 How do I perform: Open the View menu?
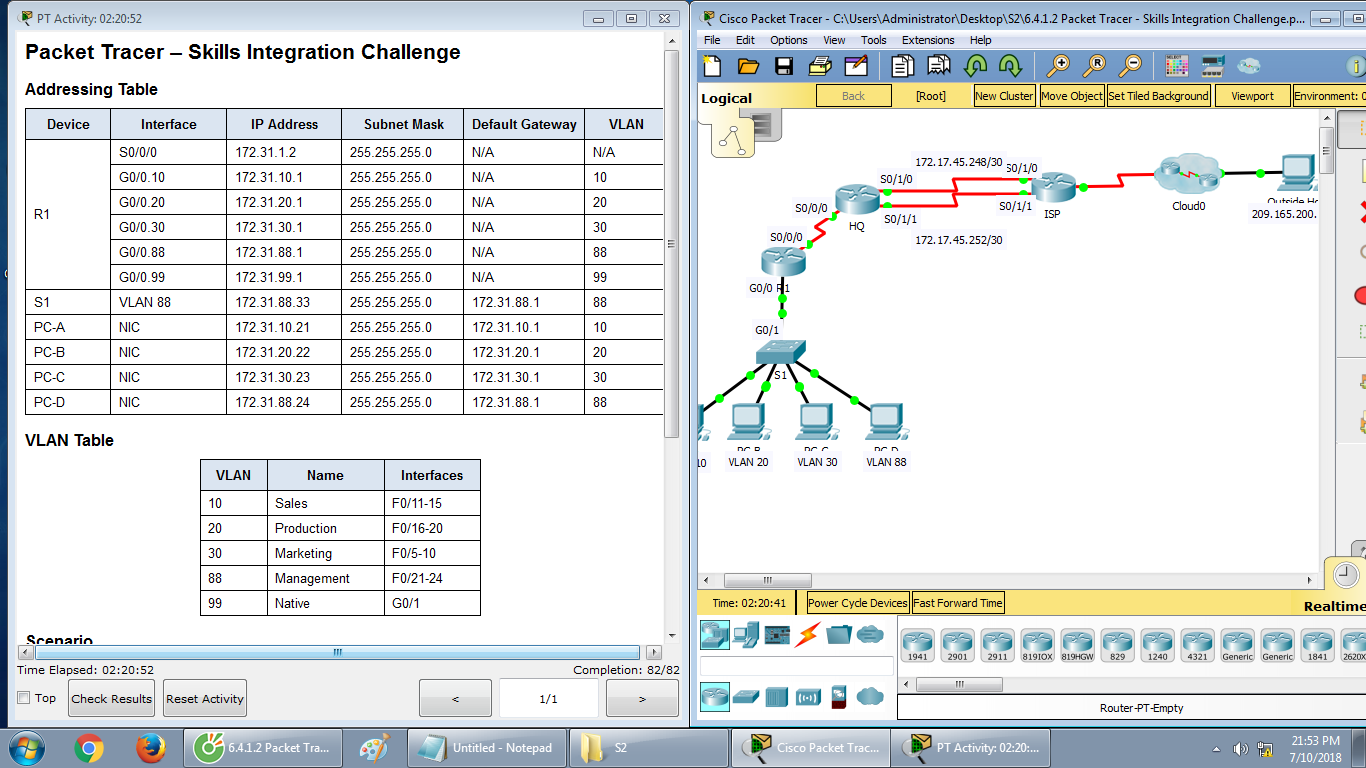tap(834, 40)
